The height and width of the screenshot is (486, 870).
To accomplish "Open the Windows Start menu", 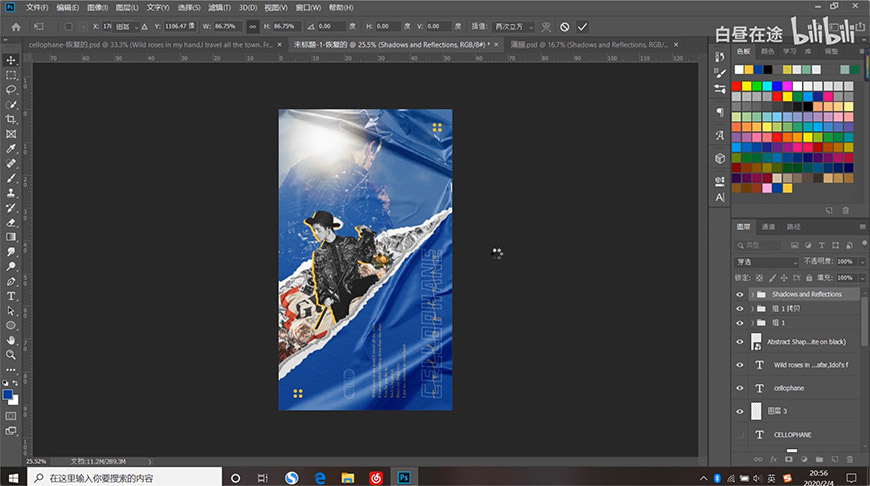I will (13, 478).
